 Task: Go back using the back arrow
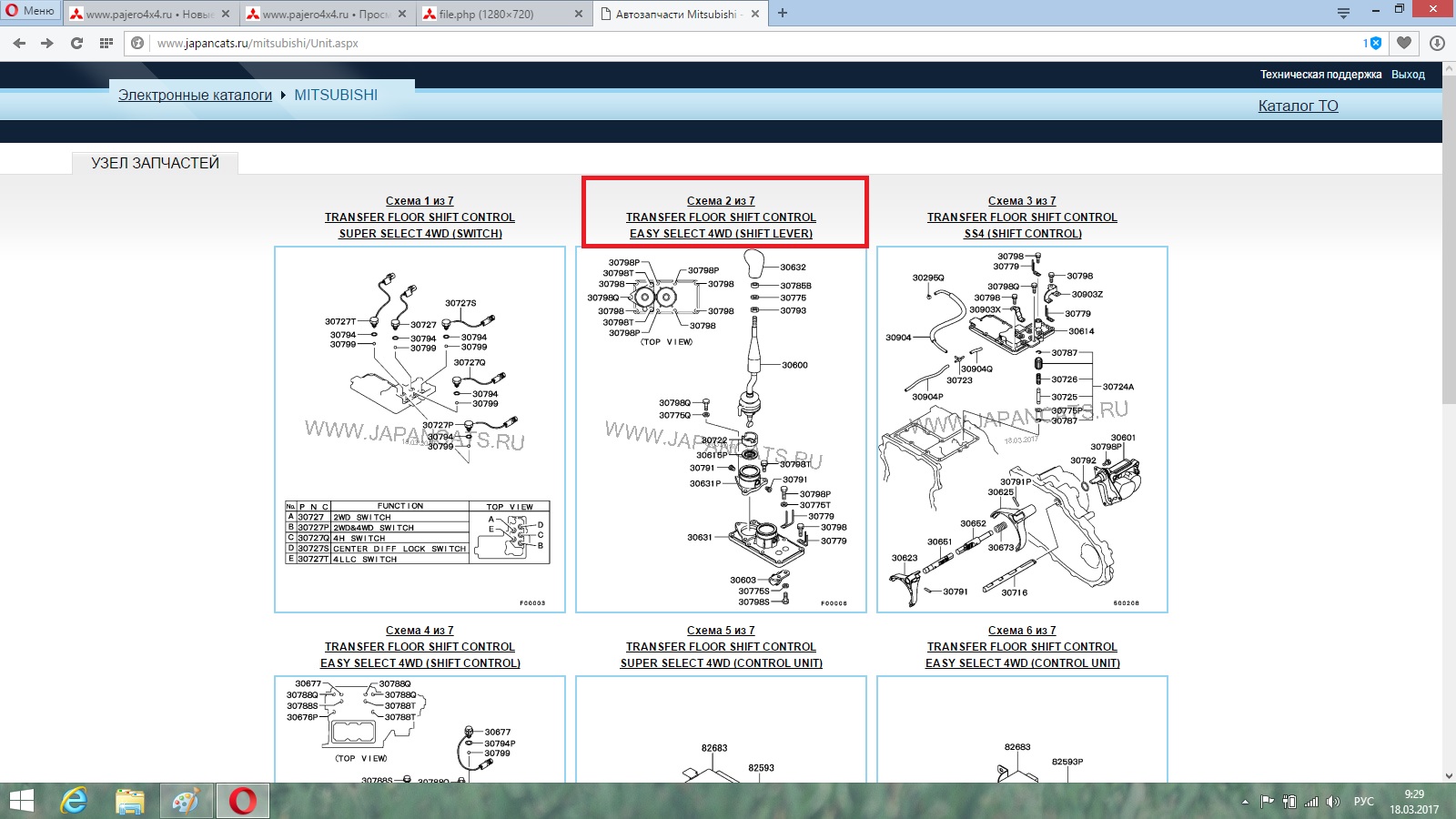point(19,43)
